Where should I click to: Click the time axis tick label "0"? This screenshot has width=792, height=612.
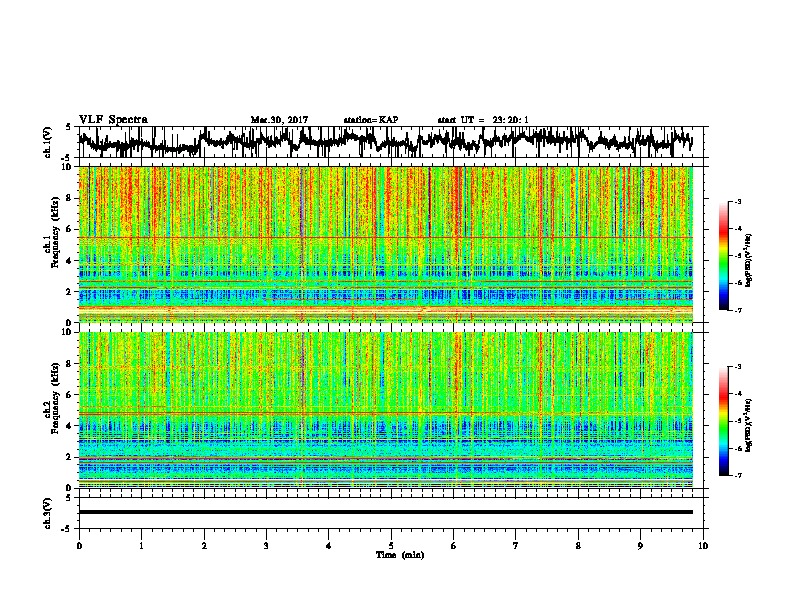tap(79, 546)
